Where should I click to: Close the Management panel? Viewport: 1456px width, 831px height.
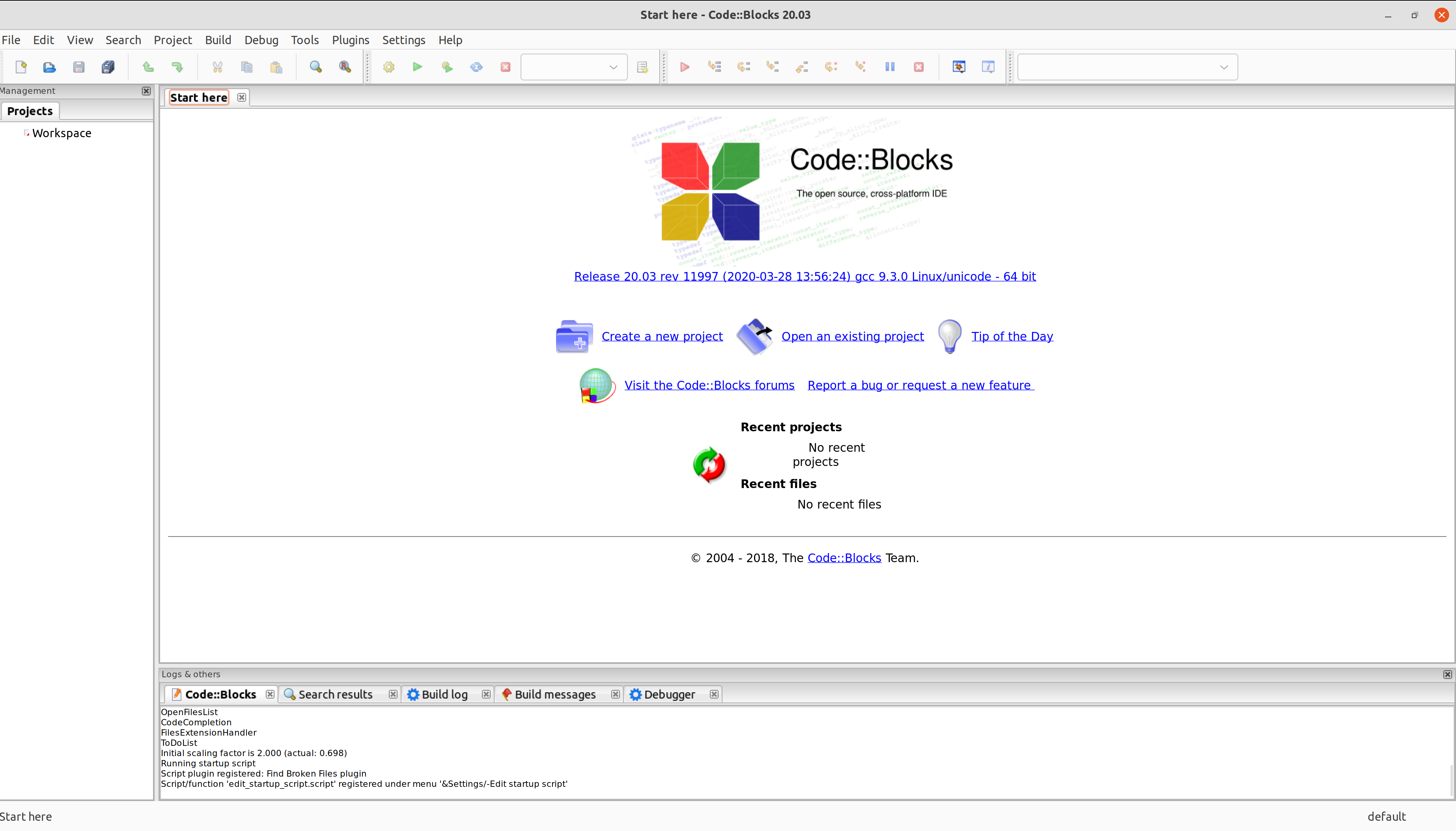[146, 91]
